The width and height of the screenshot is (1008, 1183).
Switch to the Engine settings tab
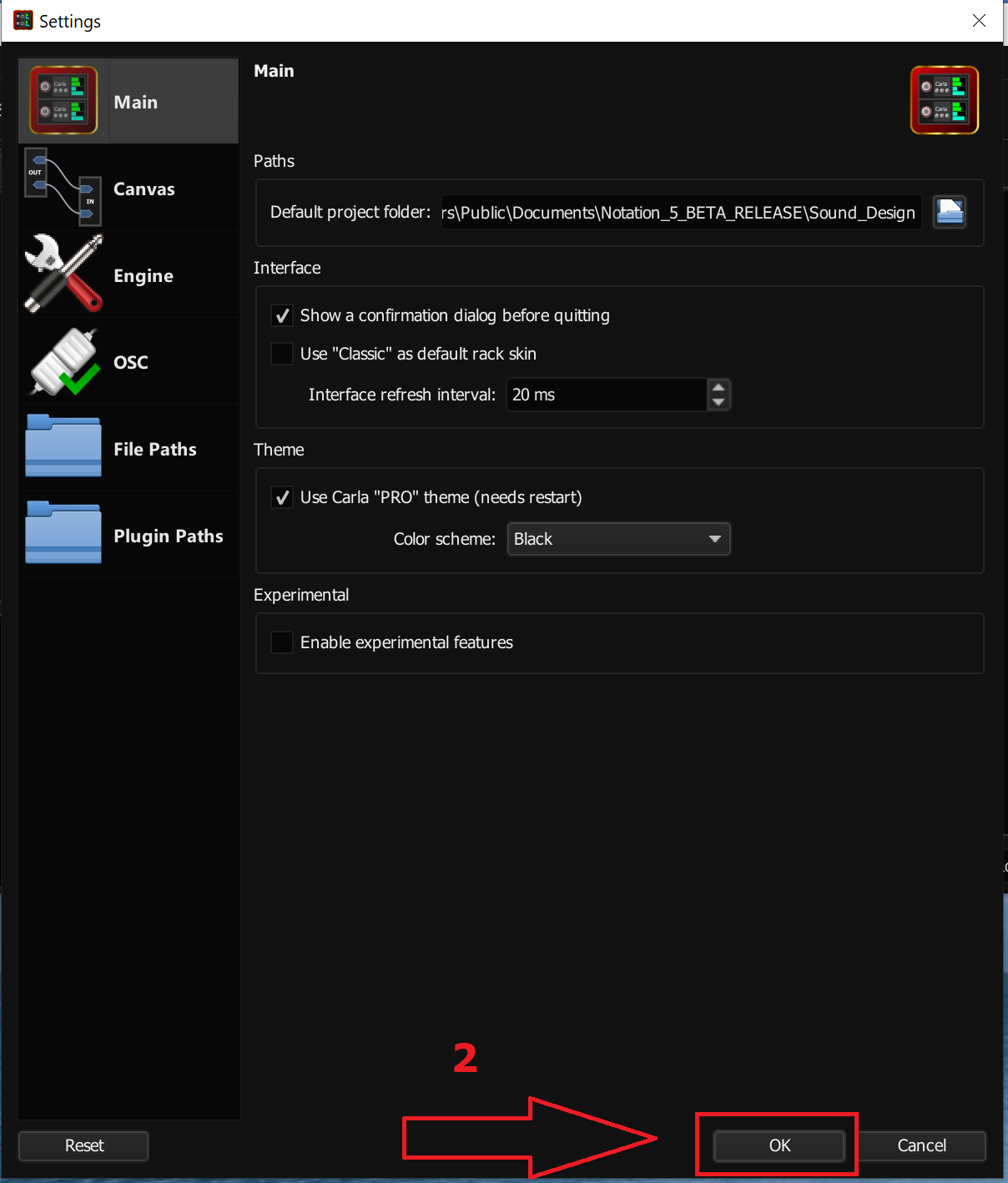tap(144, 275)
